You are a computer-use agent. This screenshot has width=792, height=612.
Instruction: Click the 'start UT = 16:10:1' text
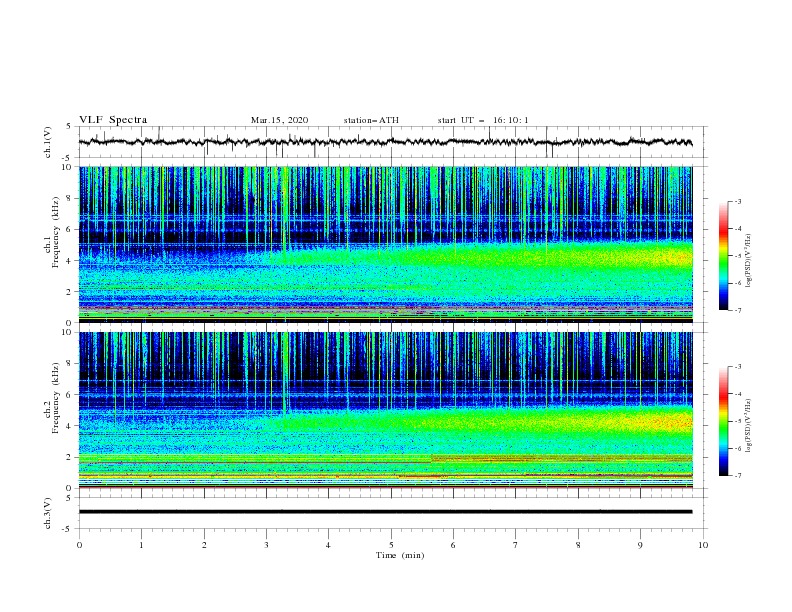click(x=483, y=120)
